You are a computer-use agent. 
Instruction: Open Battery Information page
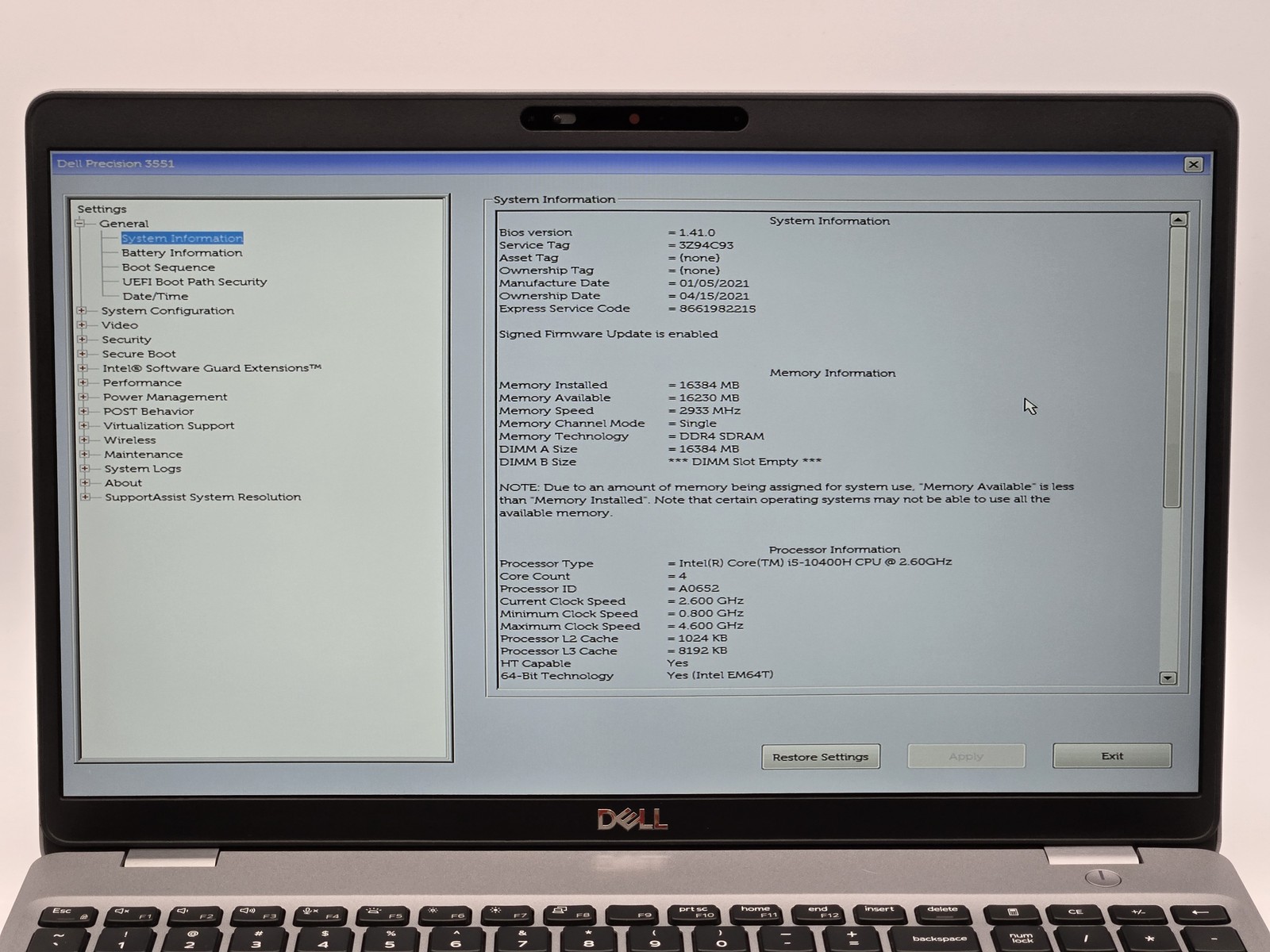coord(182,252)
